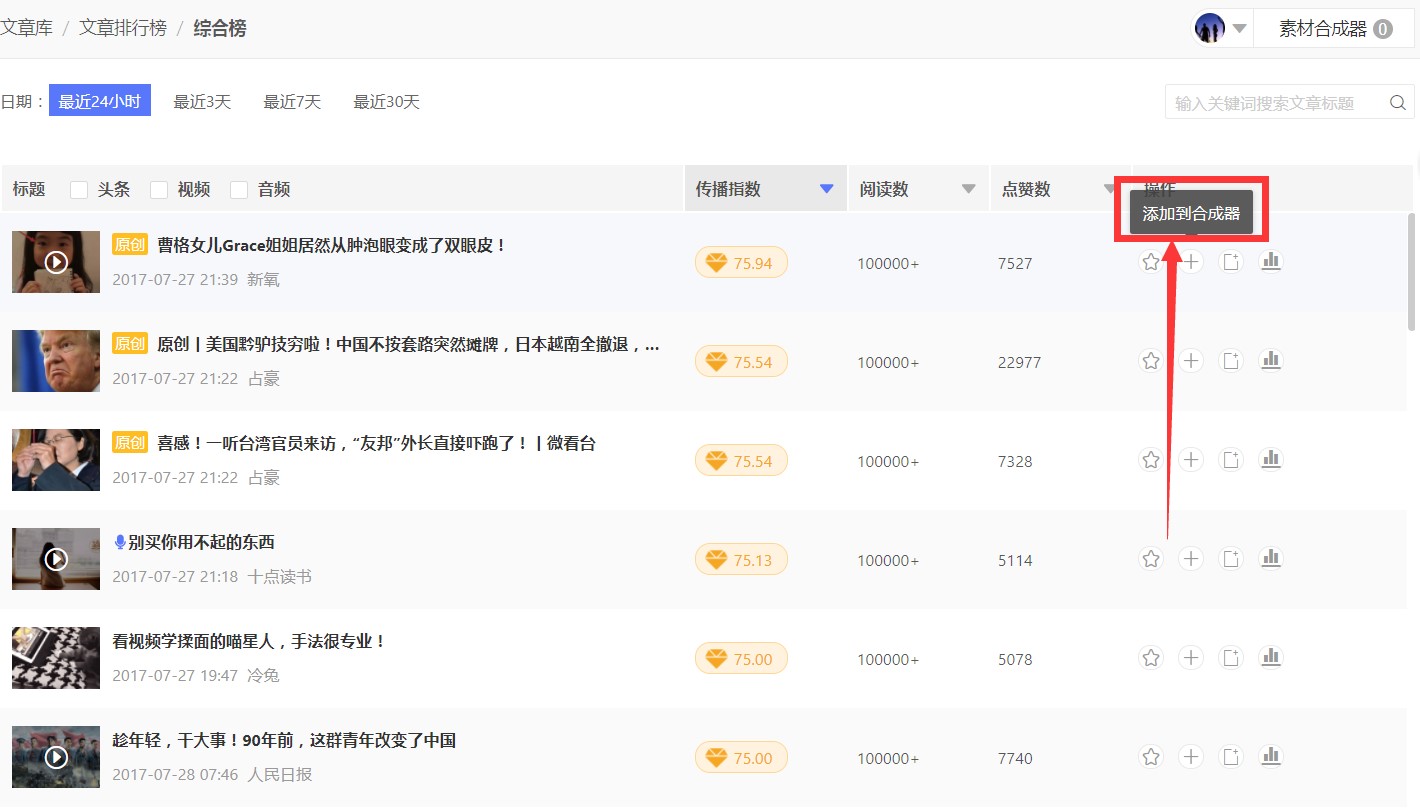Check the 音频 filter checkbox

click(x=239, y=190)
